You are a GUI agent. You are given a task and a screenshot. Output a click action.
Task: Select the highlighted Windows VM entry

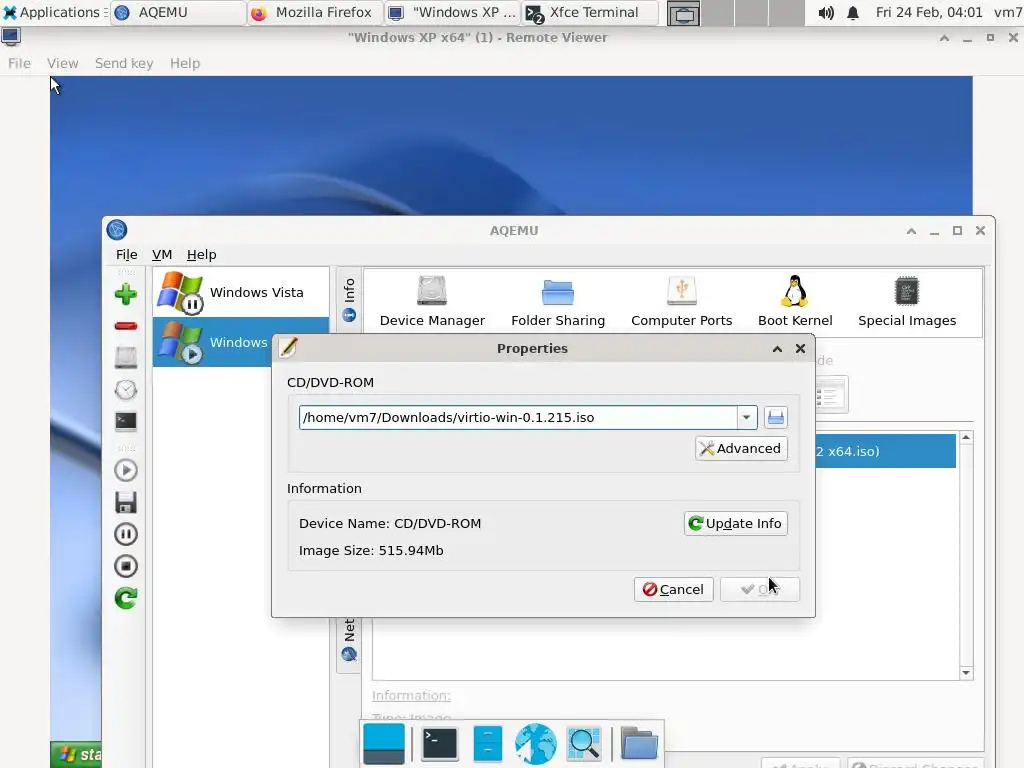tap(214, 342)
